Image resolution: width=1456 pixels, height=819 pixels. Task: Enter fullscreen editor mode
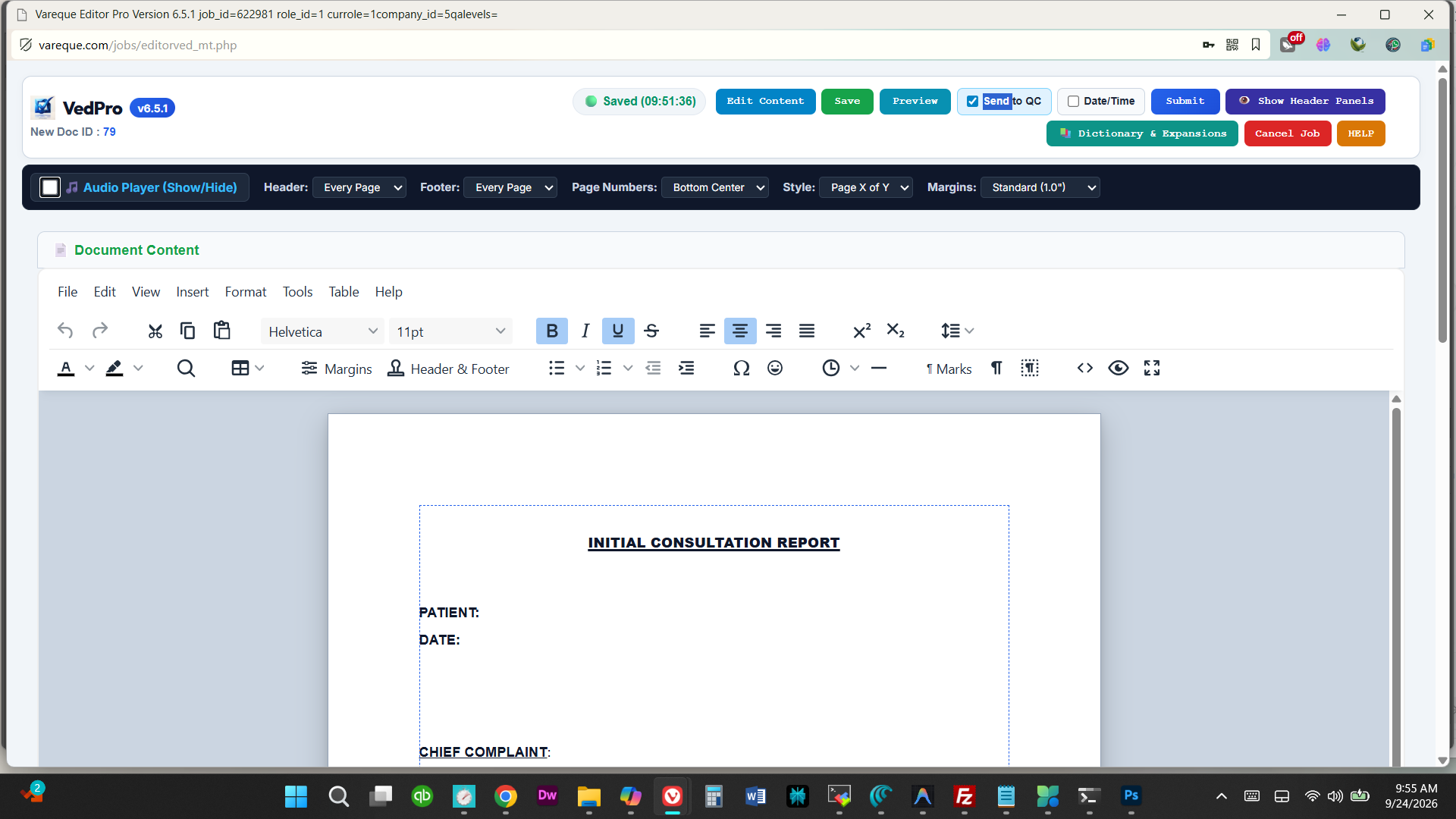click(x=1152, y=369)
